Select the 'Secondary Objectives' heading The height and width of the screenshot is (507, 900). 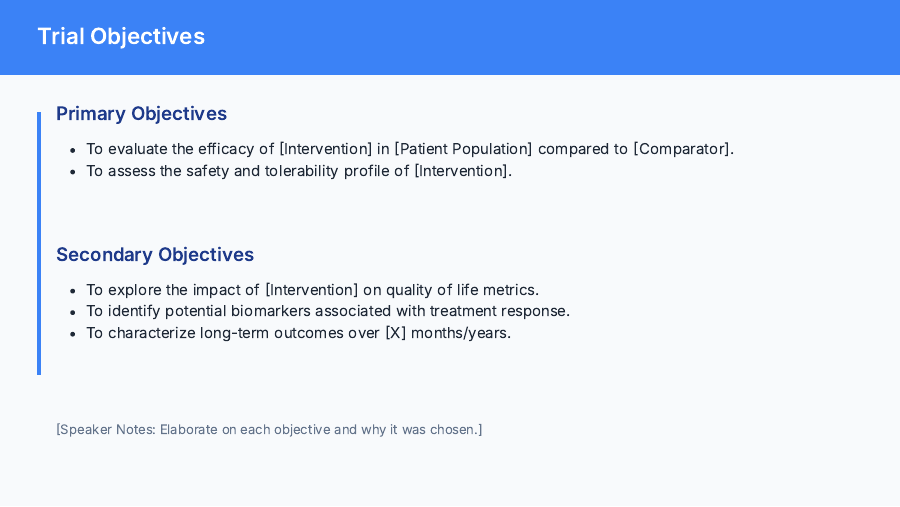[x=155, y=255]
